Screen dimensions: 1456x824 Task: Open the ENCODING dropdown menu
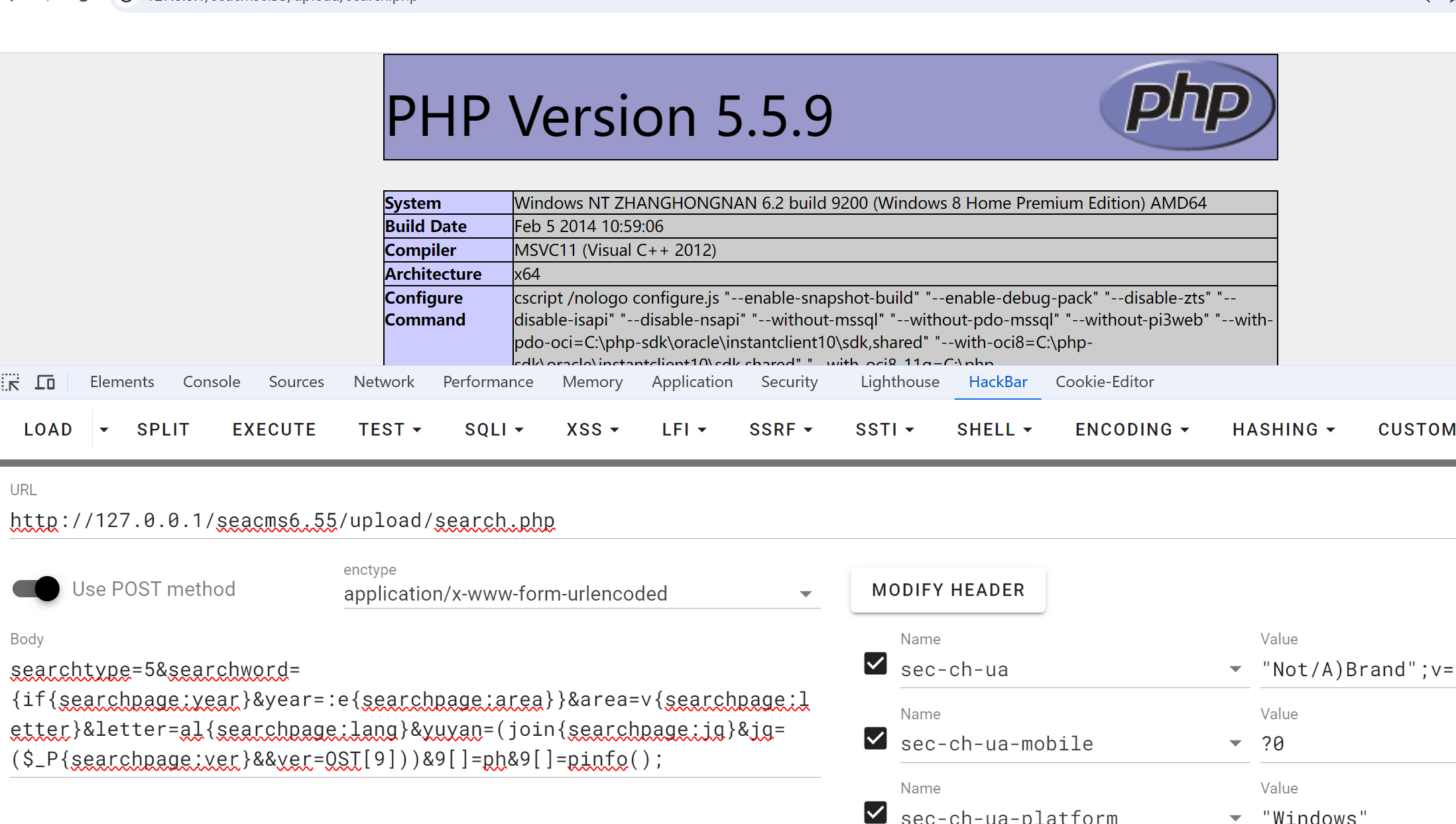(x=1132, y=430)
